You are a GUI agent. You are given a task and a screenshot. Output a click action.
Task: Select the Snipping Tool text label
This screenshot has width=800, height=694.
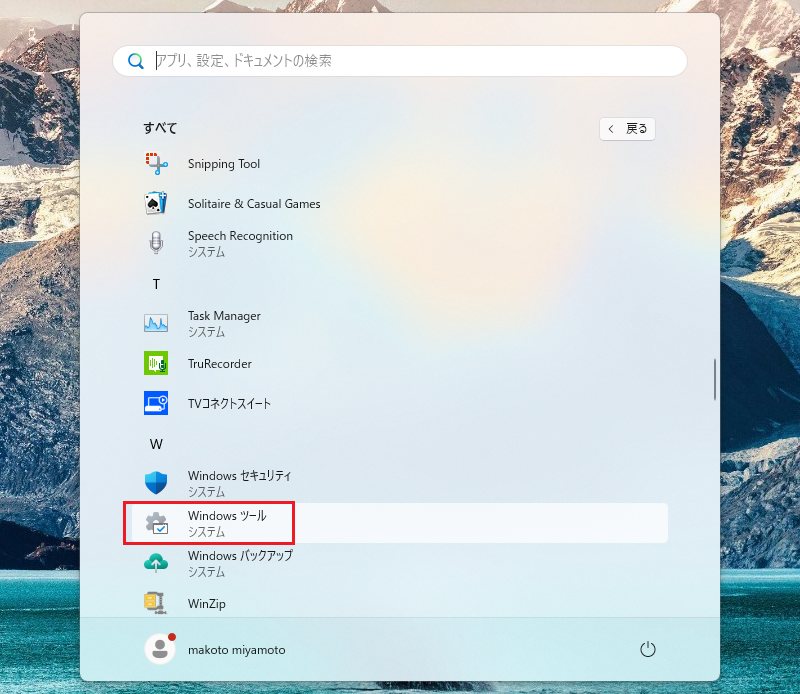pos(224,164)
